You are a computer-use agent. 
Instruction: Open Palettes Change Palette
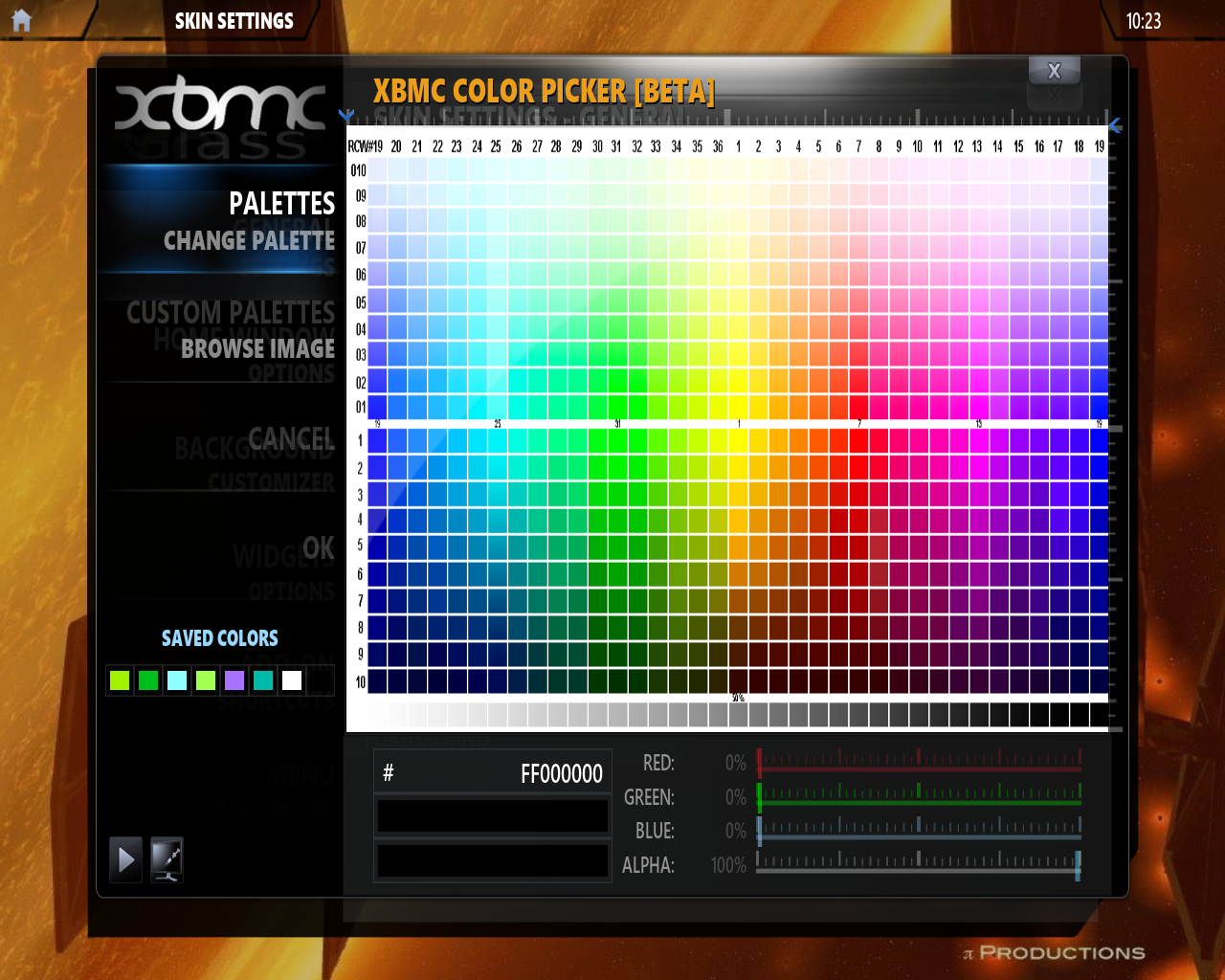[x=249, y=240]
